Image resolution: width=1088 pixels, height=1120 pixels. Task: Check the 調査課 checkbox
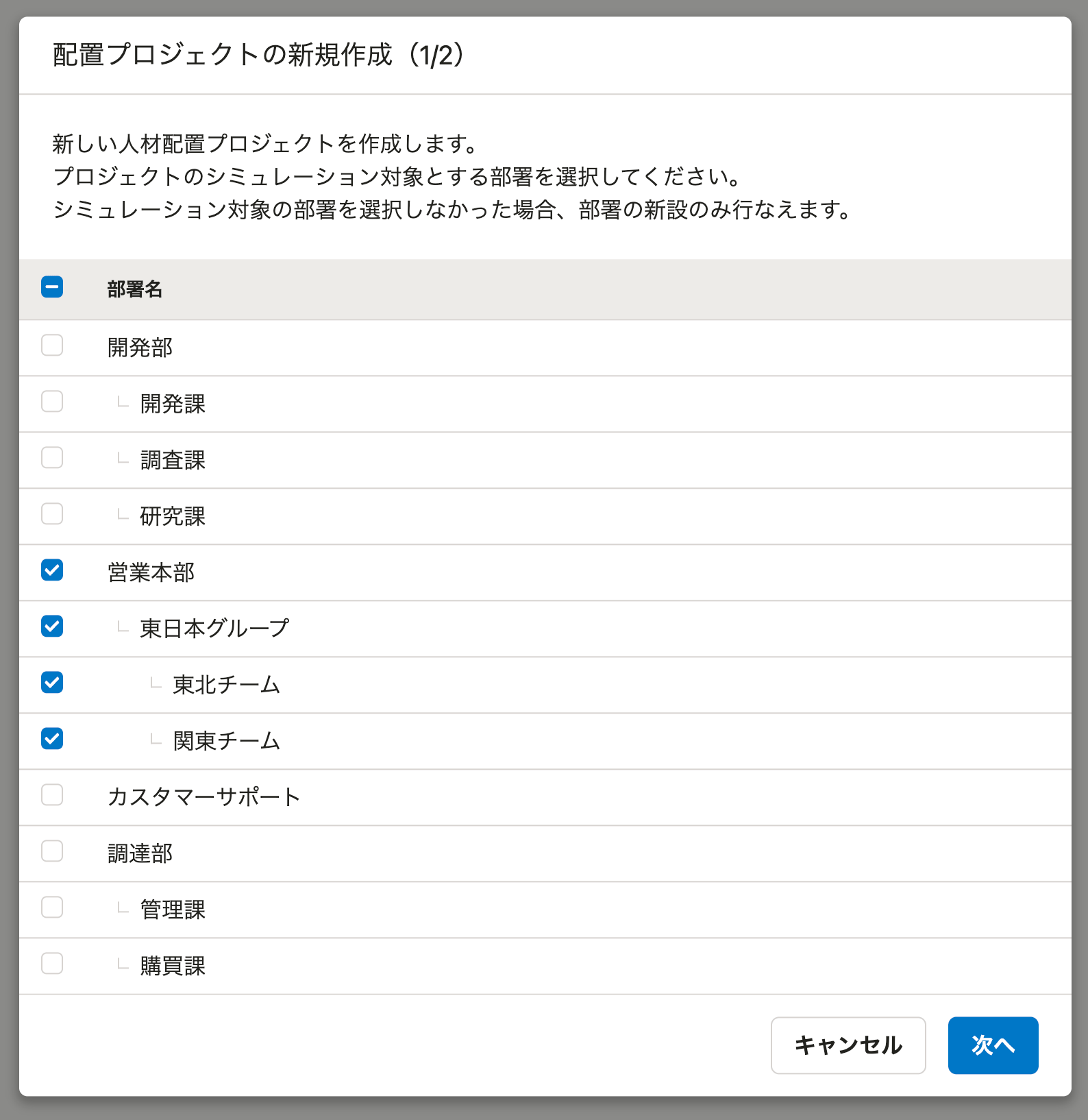[x=52, y=457]
